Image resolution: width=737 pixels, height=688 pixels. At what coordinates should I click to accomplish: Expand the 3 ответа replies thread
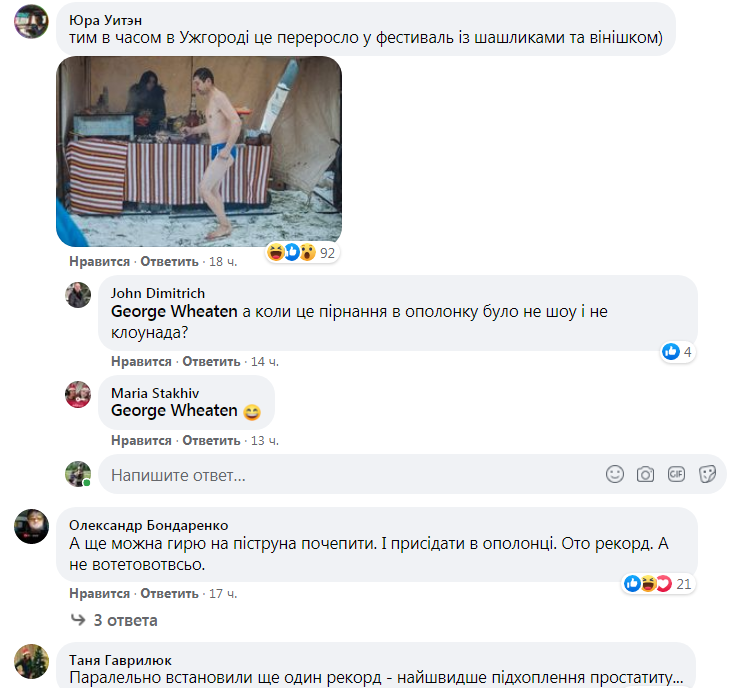tap(114, 620)
